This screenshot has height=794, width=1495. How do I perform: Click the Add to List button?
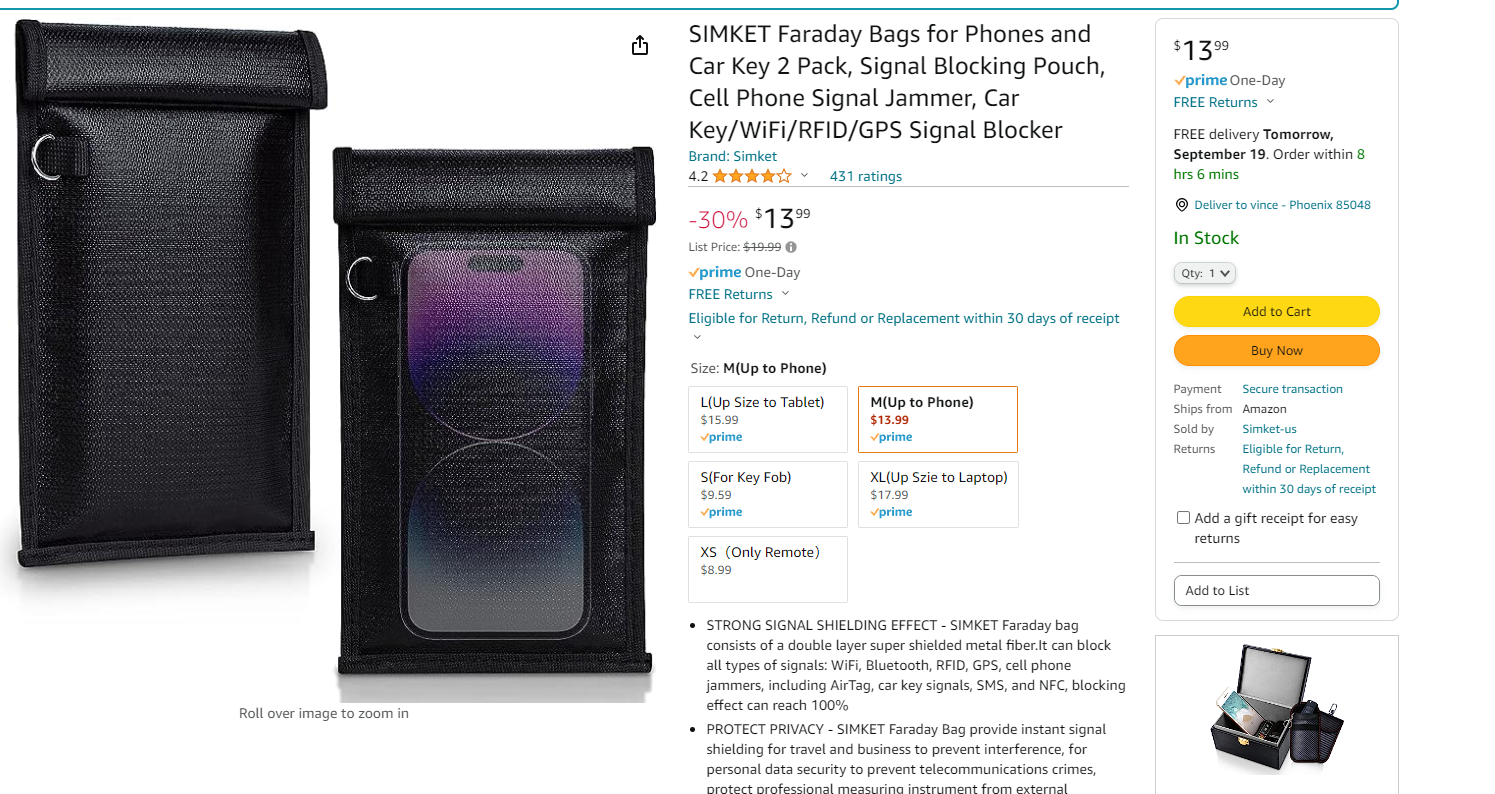click(1276, 591)
